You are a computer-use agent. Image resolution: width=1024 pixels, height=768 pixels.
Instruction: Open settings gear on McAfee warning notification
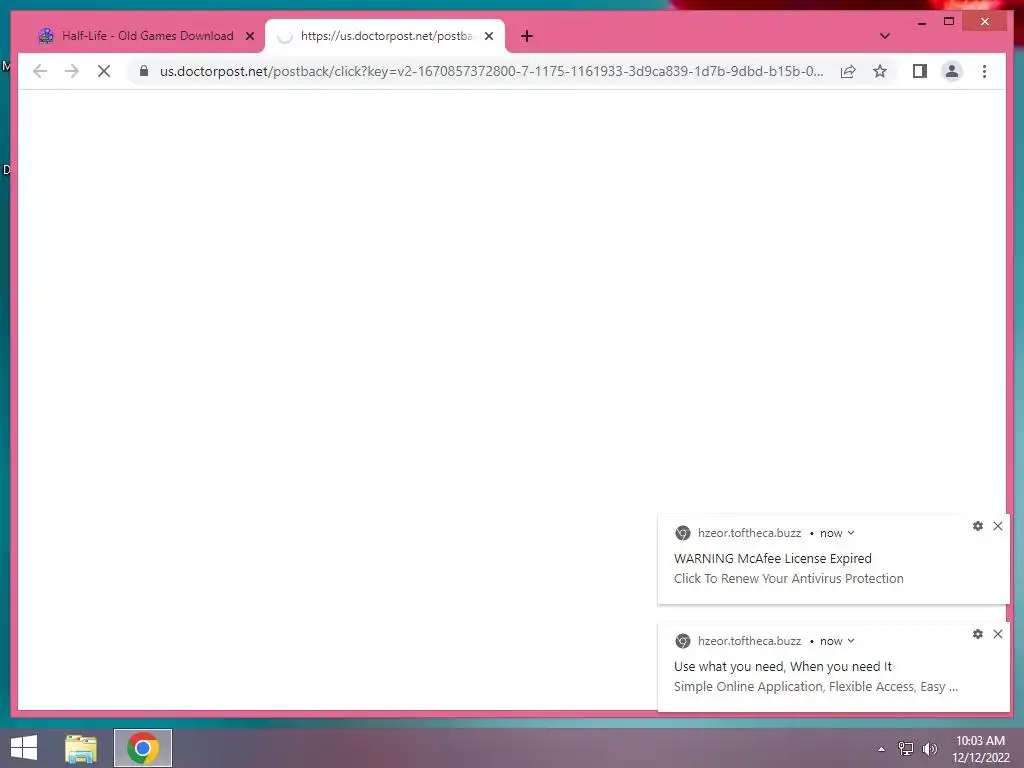coord(978,526)
